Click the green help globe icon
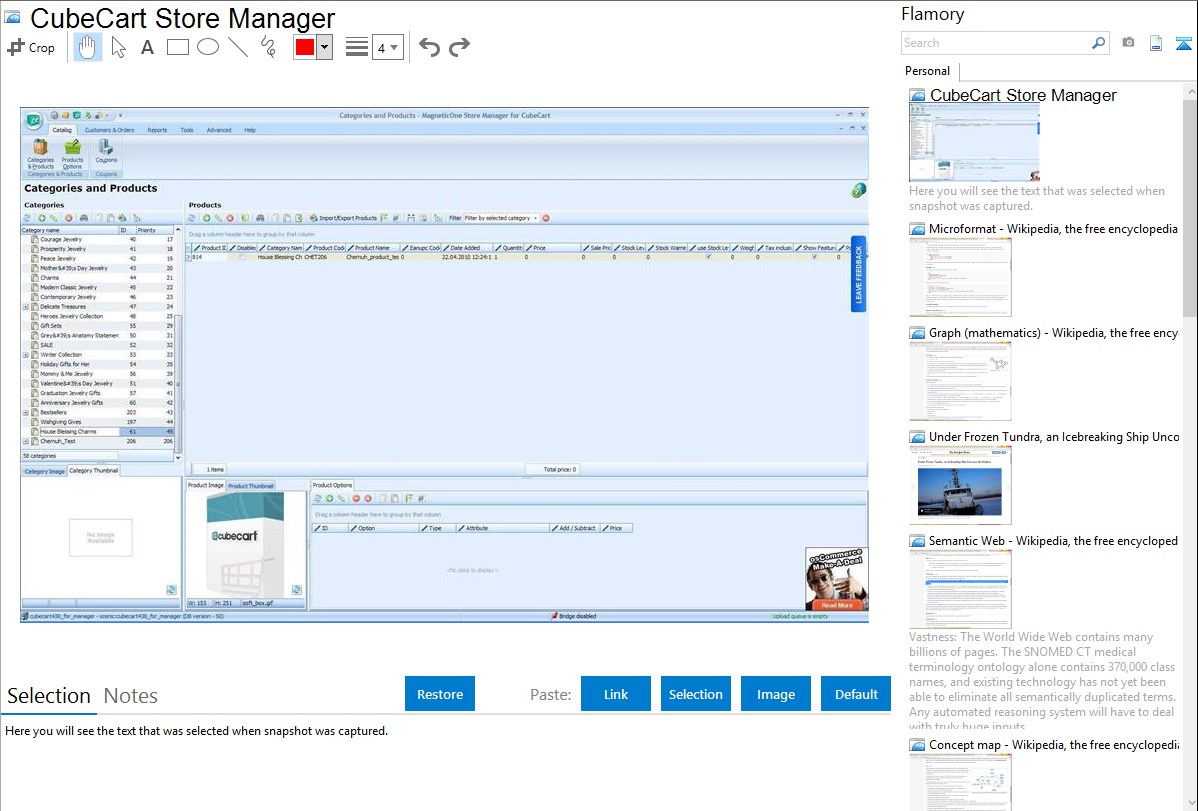Image resolution: width=1198 pixels, height=811 pixels. [x=859, y=190]
